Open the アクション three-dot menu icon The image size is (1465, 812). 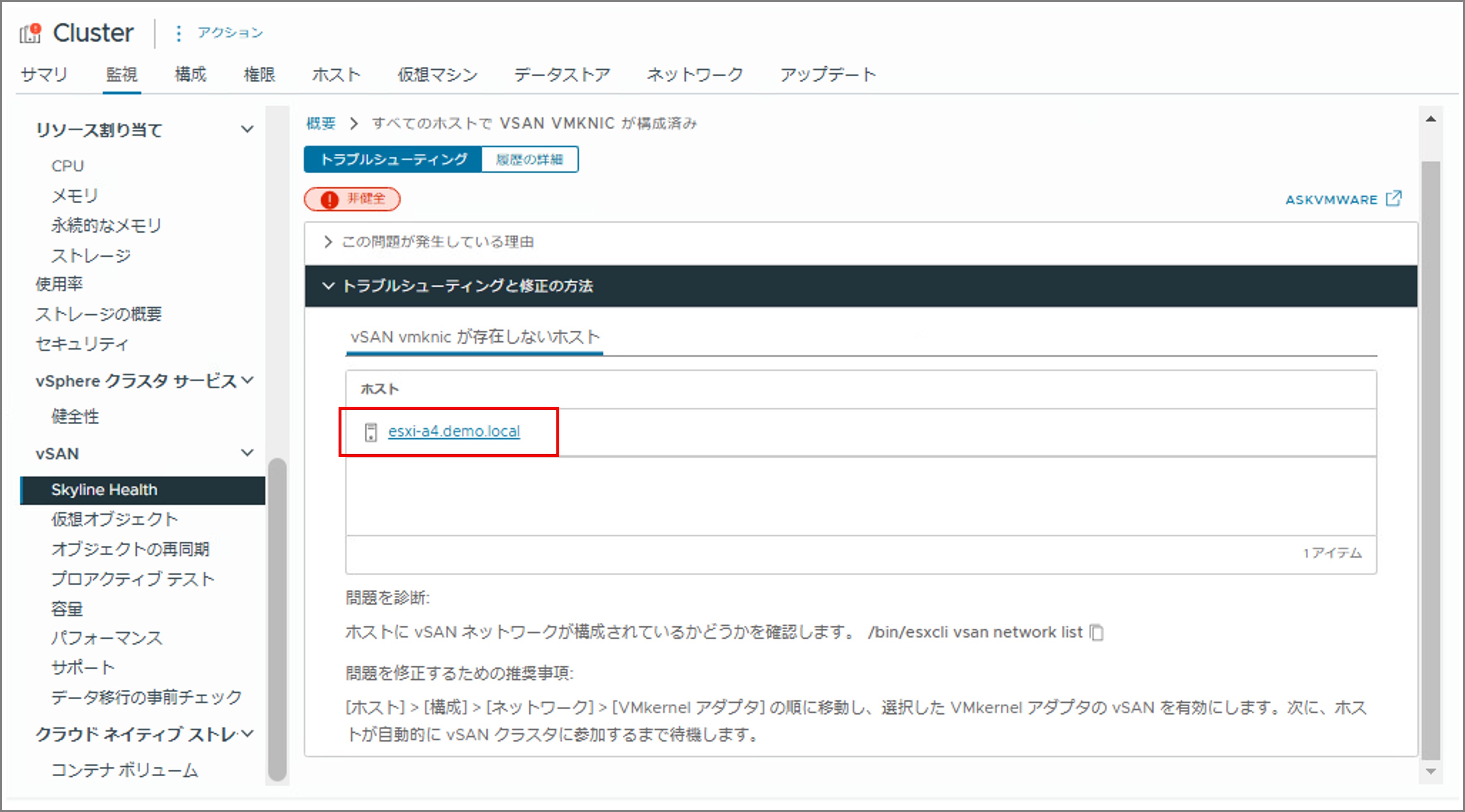[178, 33]
